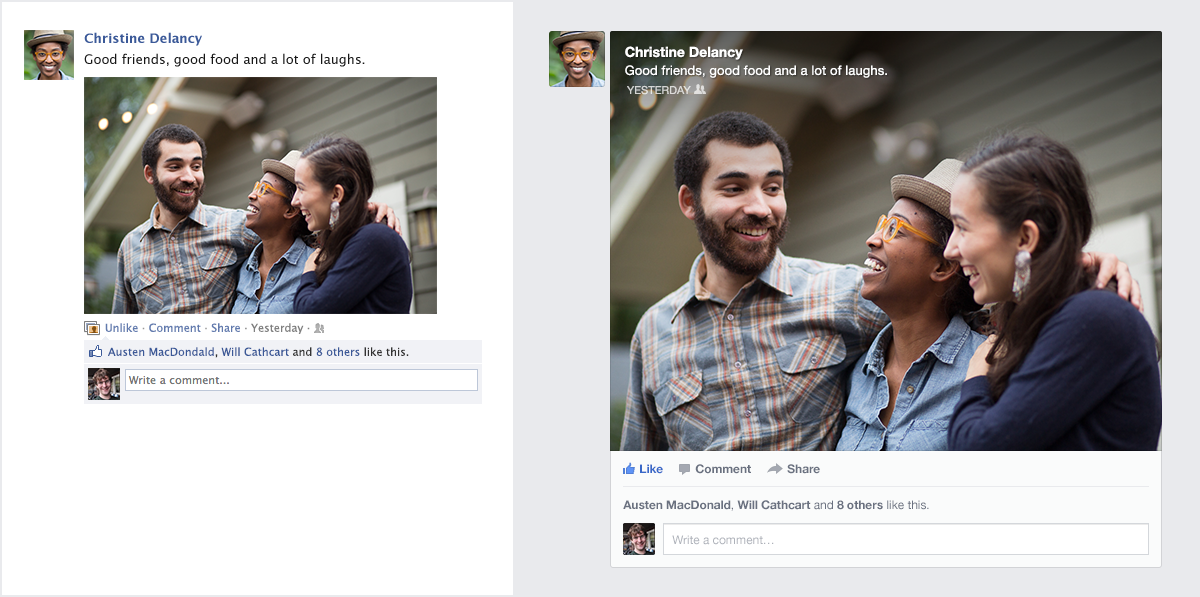This screenshot has height=597, width=1200.
Task: Share the left post
Action: [x=226, y=328]
